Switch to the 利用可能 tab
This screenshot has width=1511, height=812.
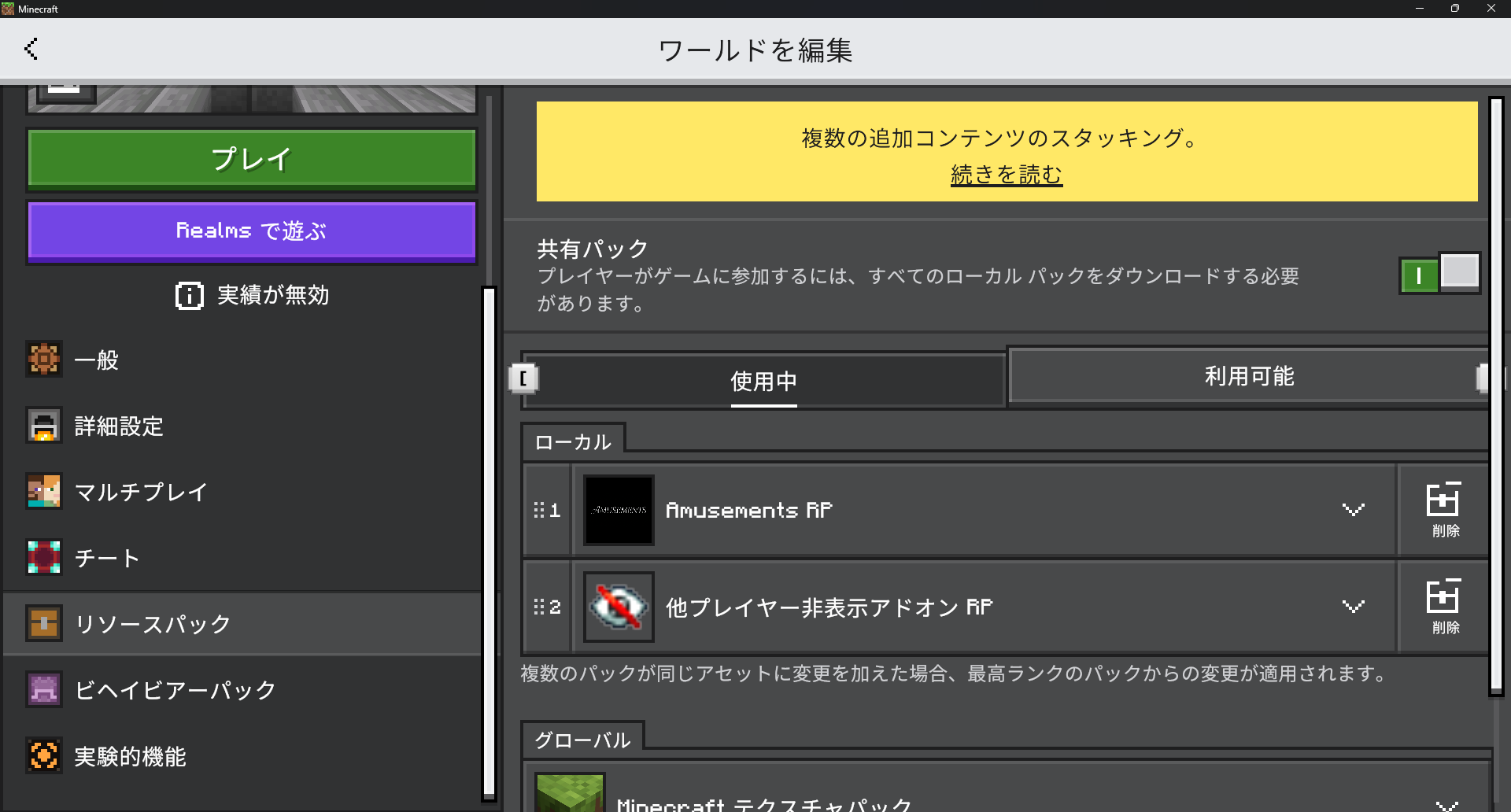[1248, 377]
